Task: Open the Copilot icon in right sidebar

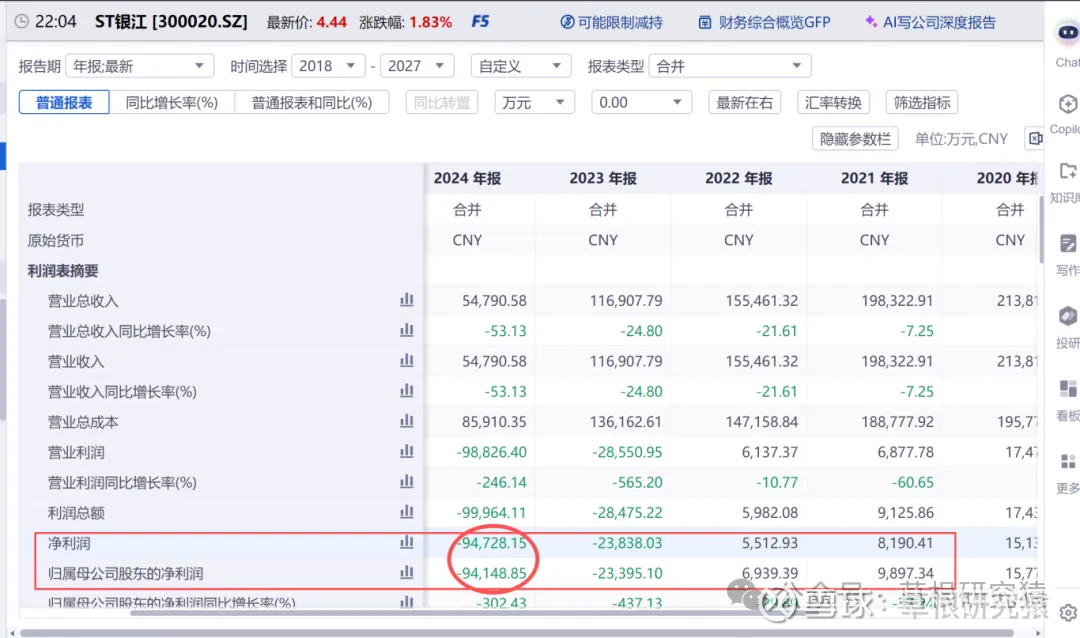Action: point(1067,105)
